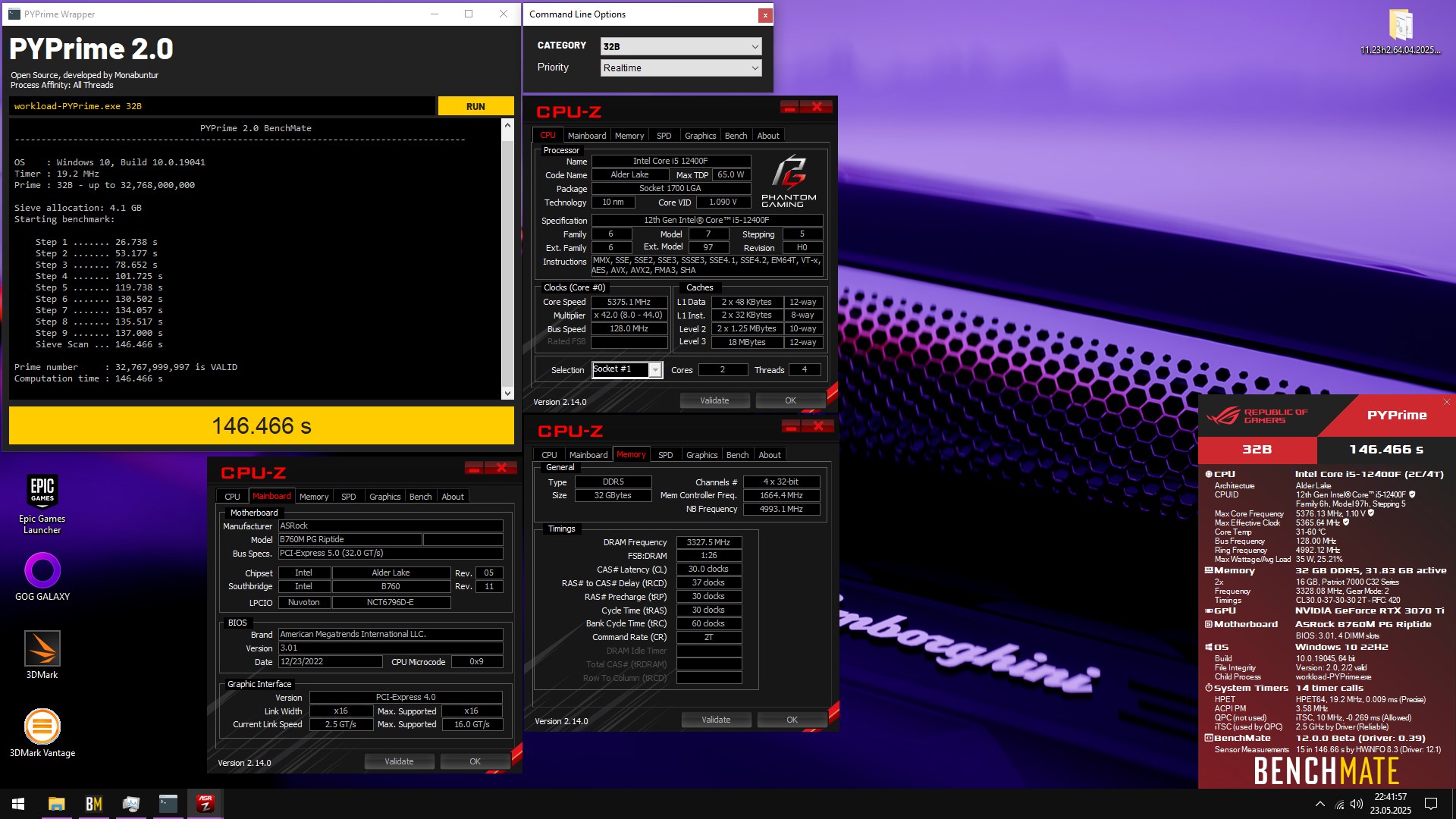Click Validate in top CPU-Z window

click(714, 400)
